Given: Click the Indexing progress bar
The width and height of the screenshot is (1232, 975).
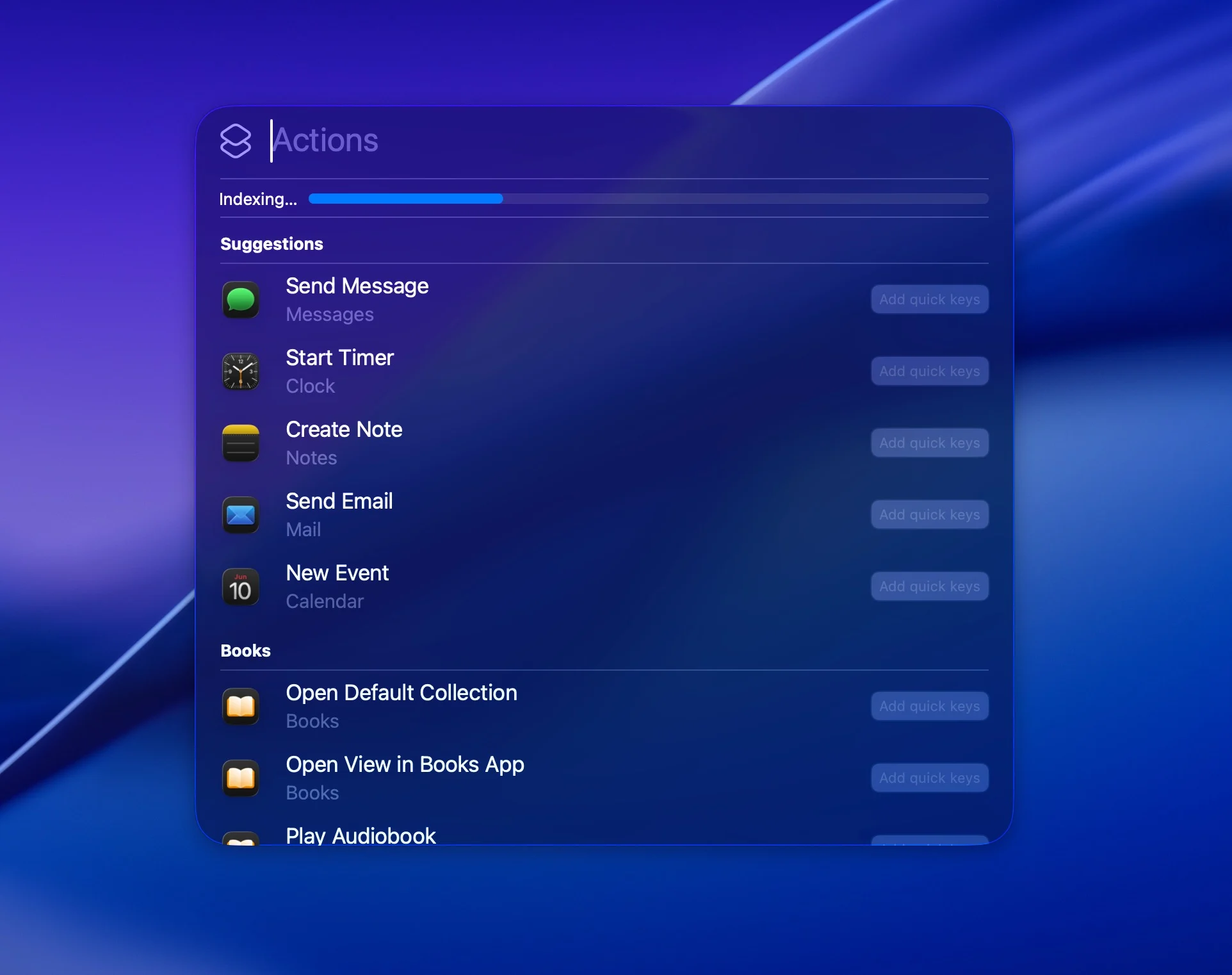Looking at the screenshot, I should pyautogui.click(x=648, y=199).
